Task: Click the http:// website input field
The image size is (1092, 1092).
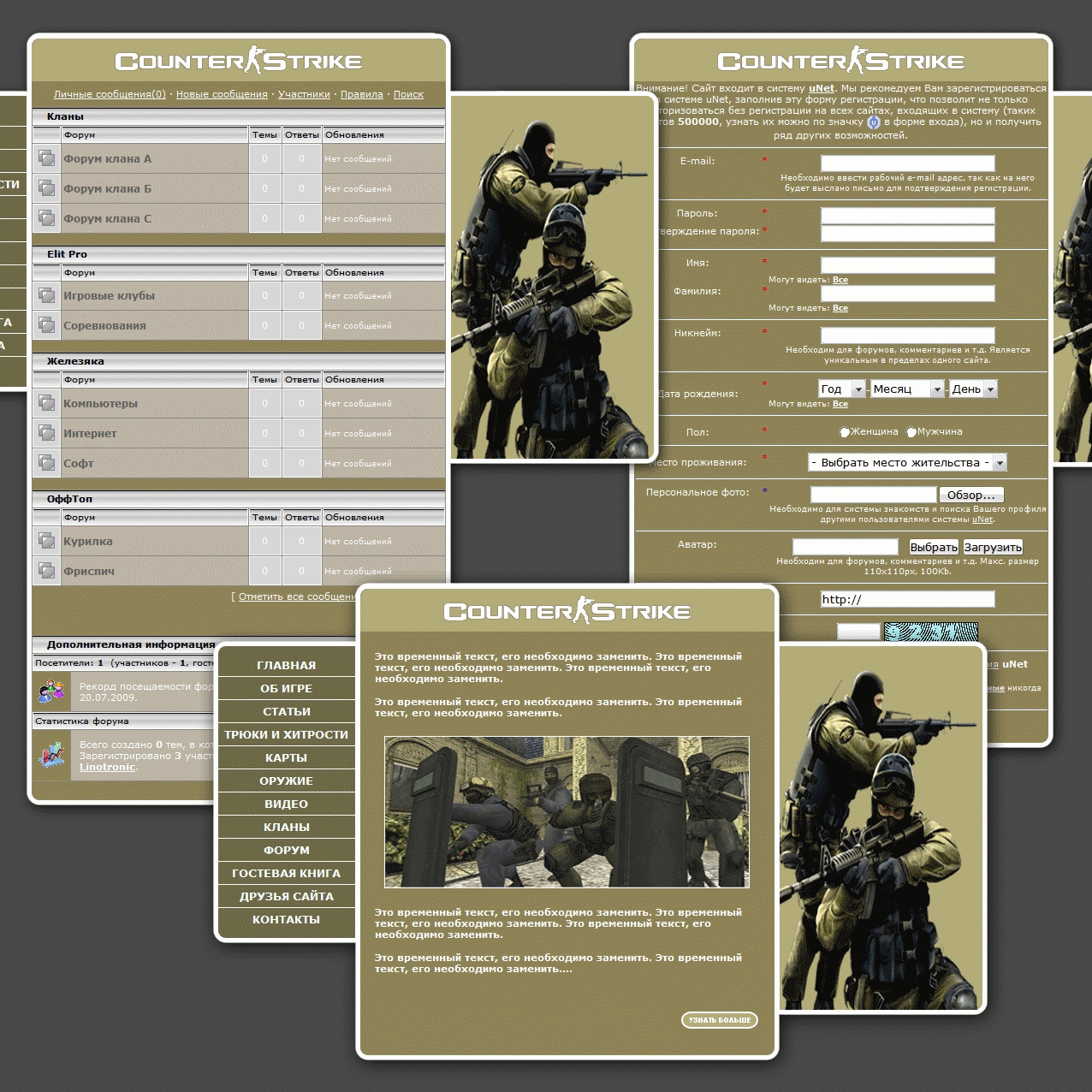Action: (908, 599)
